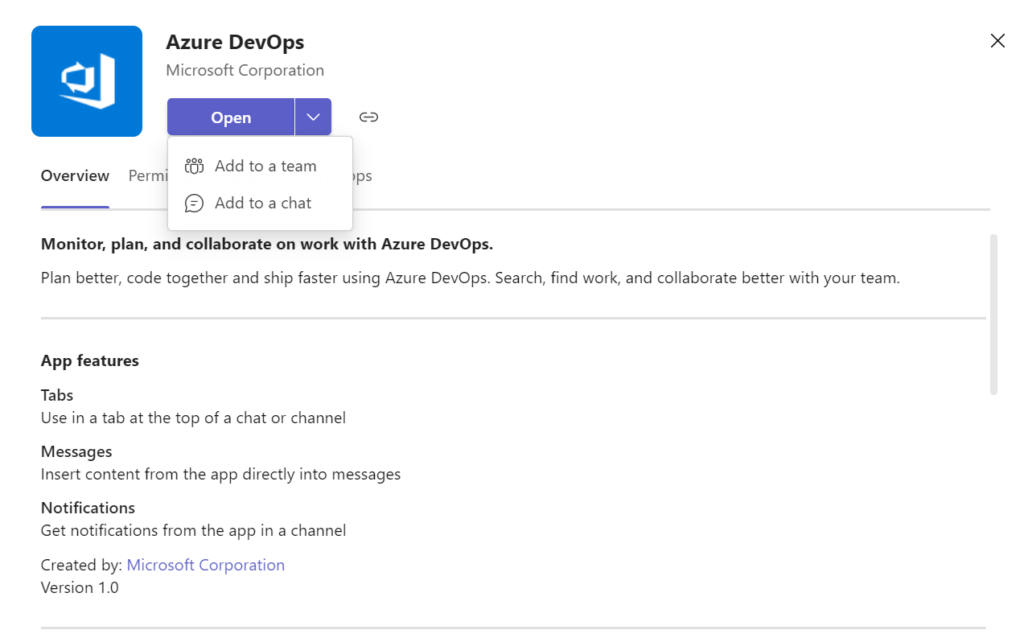
Task: Click the chat bubble icon in menu
Action: pyautogui.click(x=194, y=203)
